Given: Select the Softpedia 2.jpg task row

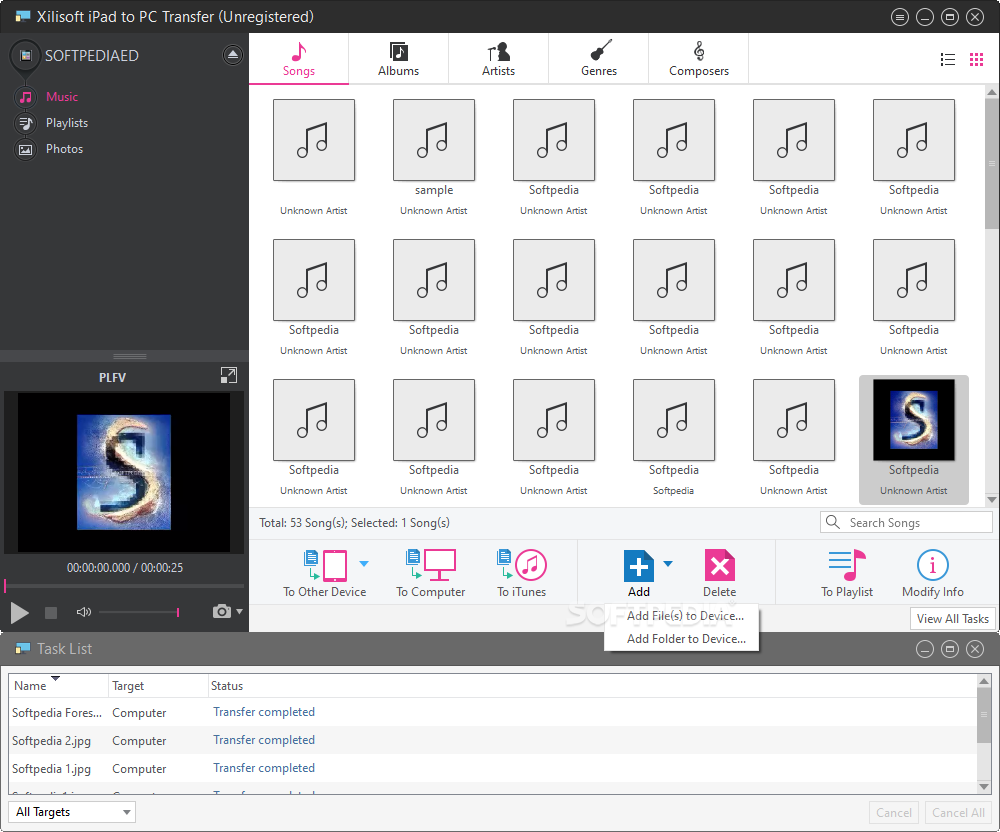Looking at the screenshot, I should point(492,741).
